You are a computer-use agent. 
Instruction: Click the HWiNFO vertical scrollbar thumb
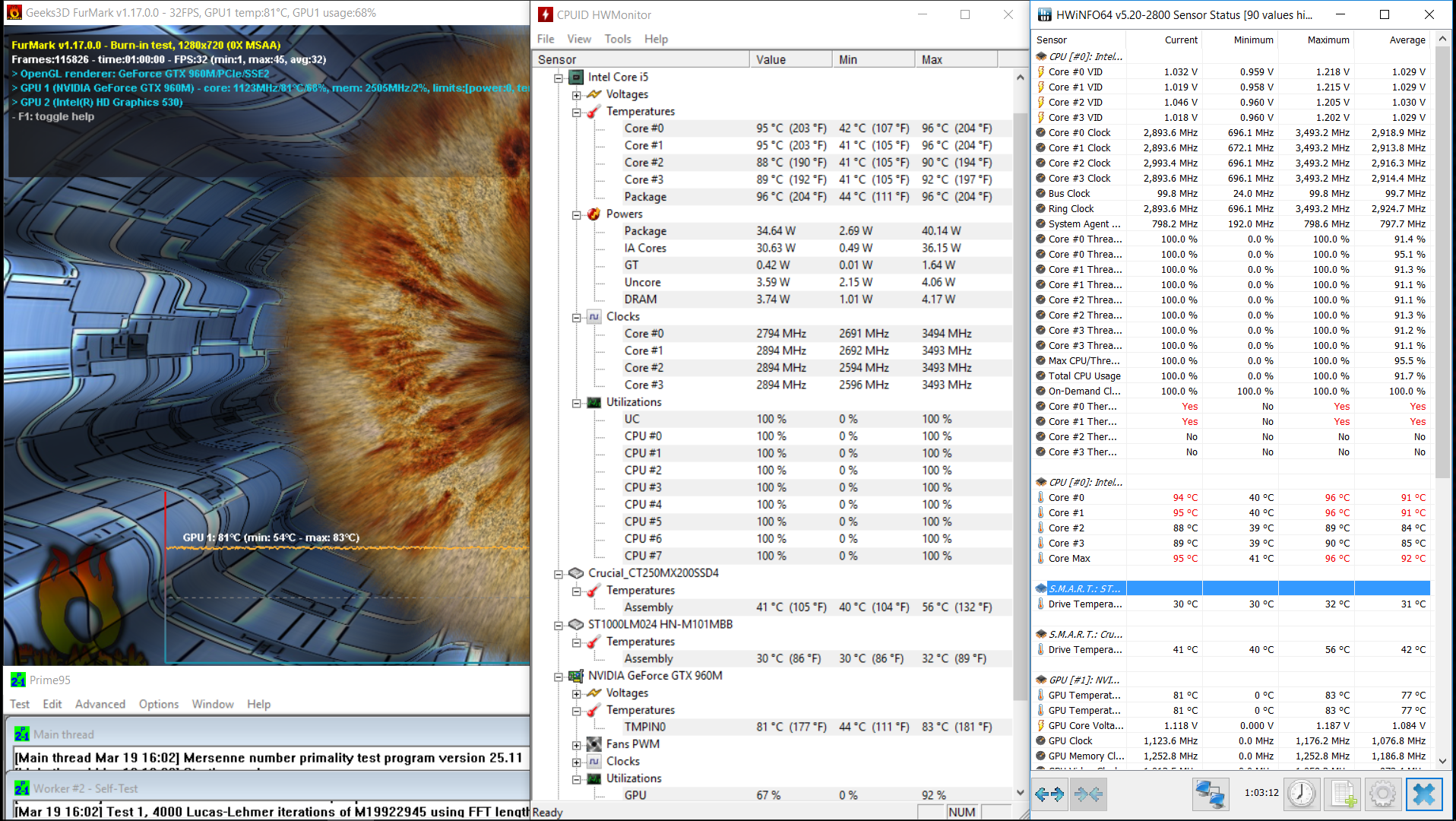(1442, 262)
